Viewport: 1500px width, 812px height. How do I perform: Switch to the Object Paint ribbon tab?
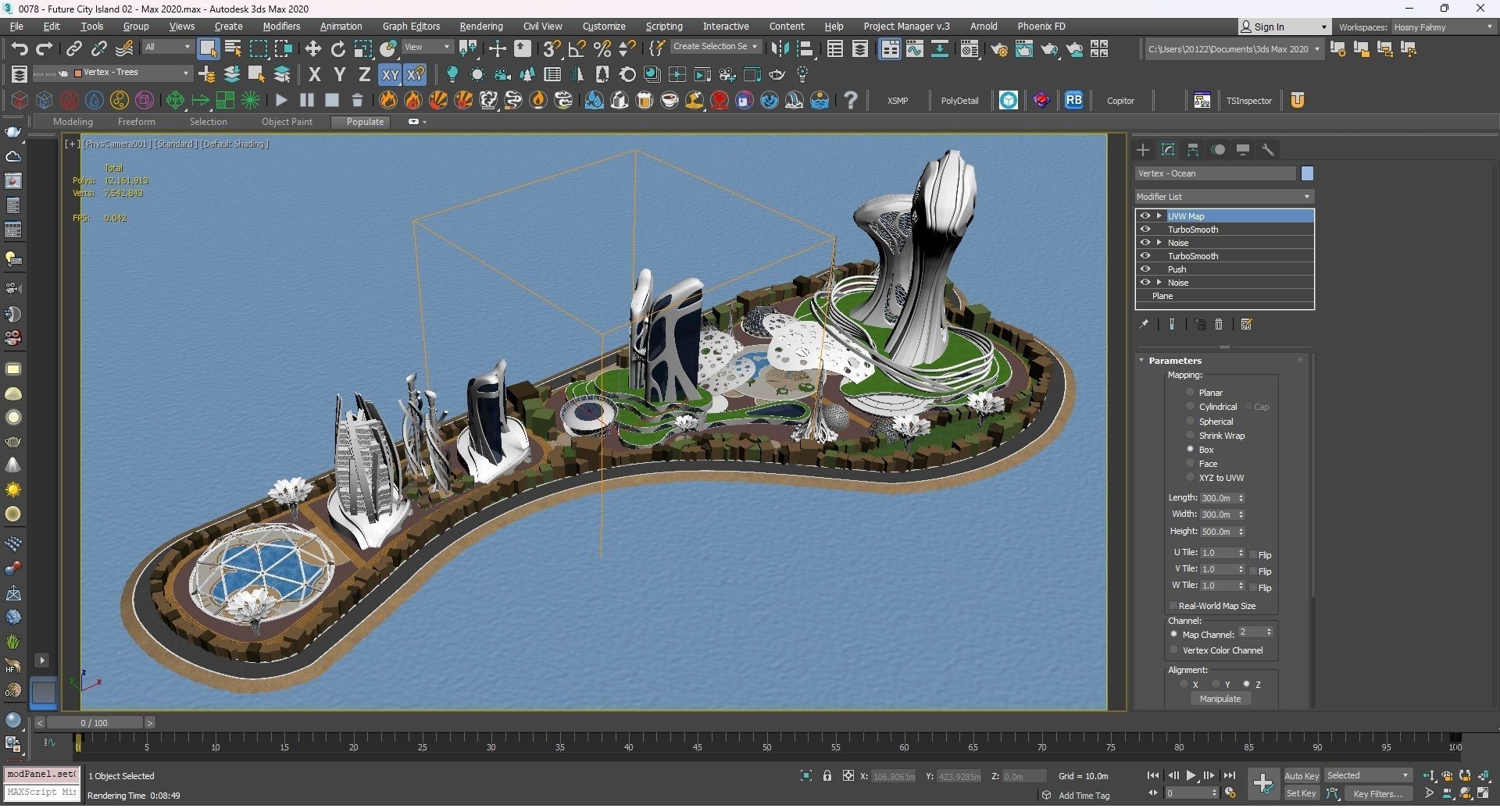[287, 122]
